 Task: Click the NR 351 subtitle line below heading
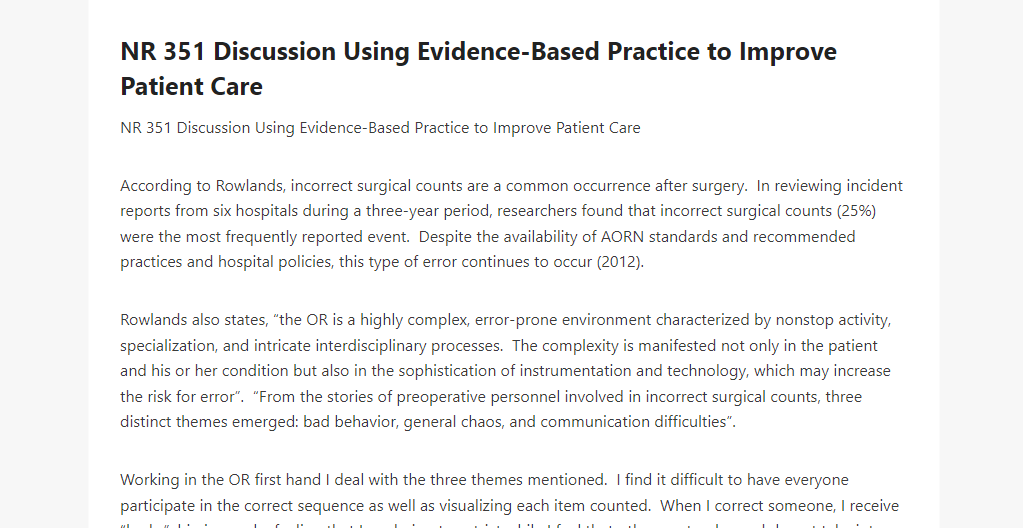point(380,128)
